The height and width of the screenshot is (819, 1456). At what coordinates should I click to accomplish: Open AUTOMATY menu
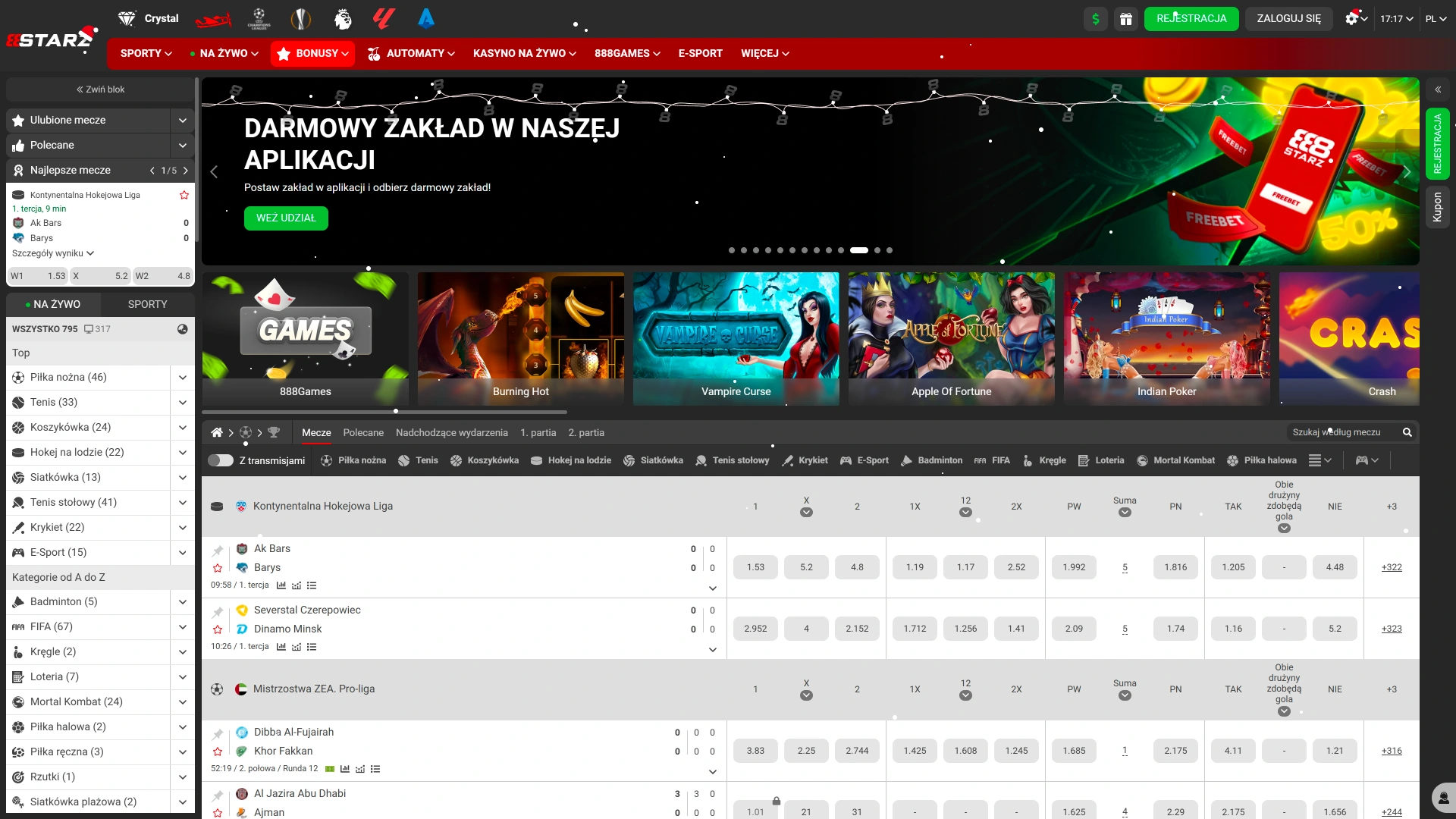[411, 53]
